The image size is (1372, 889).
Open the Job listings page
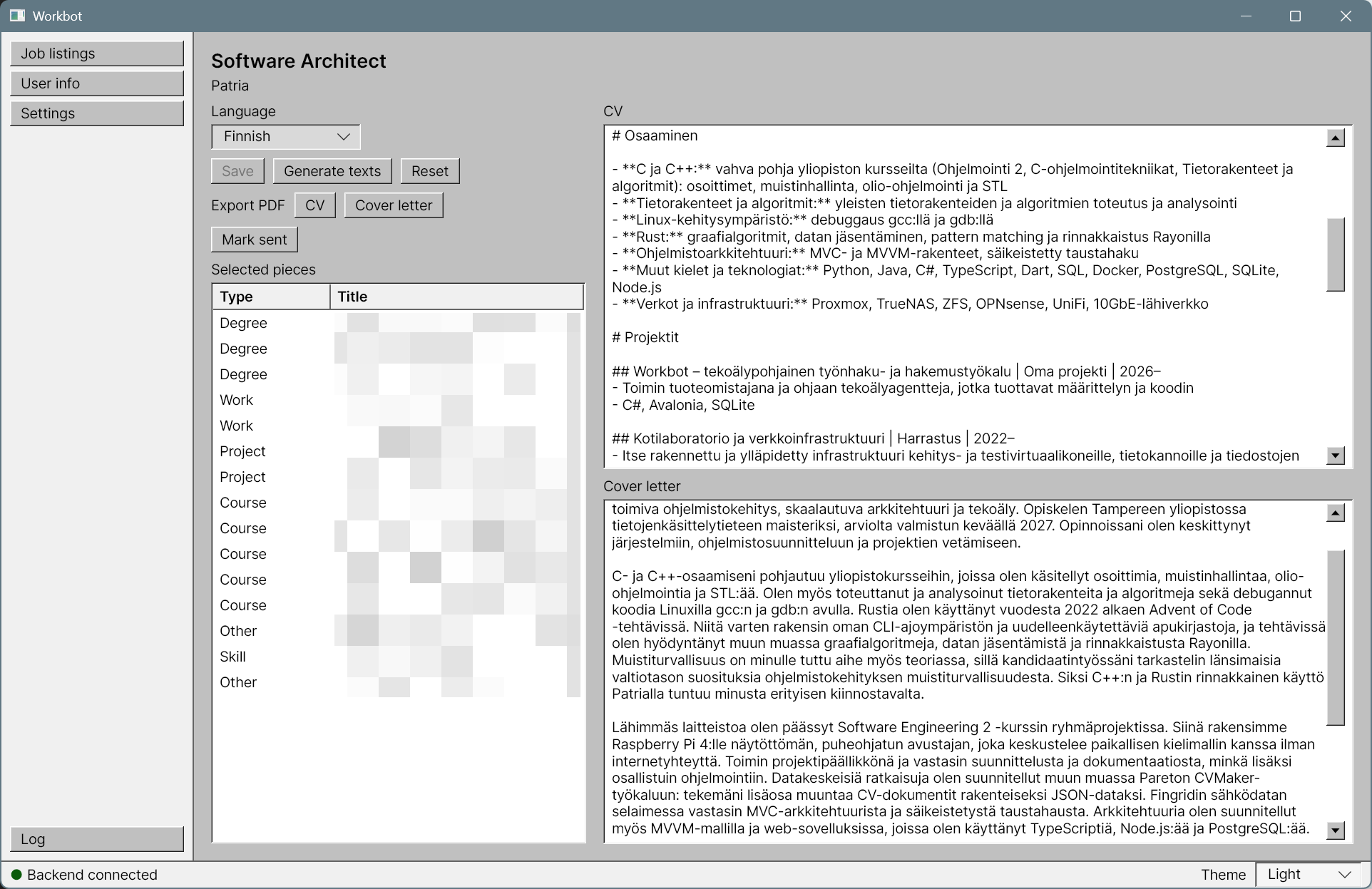click(x=97, y=53)
